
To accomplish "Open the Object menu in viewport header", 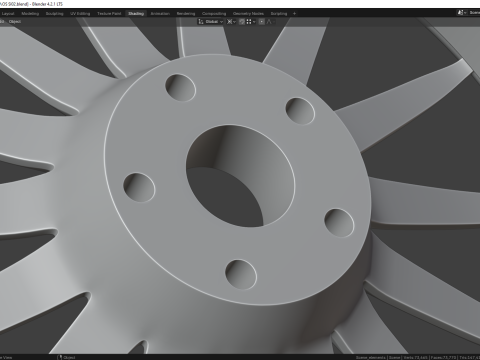I will tap(15, 22).
